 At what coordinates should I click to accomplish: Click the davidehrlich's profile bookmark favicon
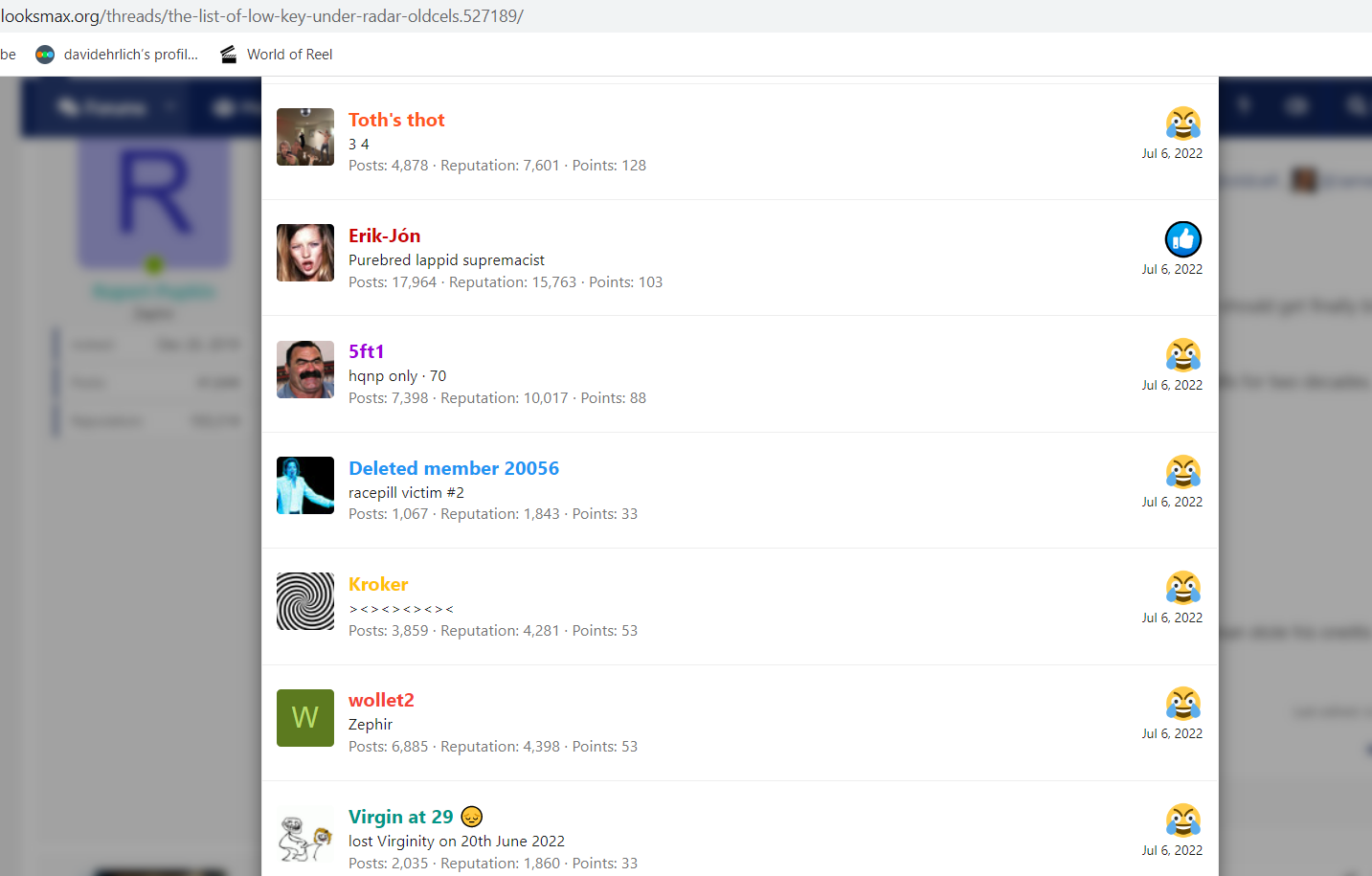tap(45, 55)
